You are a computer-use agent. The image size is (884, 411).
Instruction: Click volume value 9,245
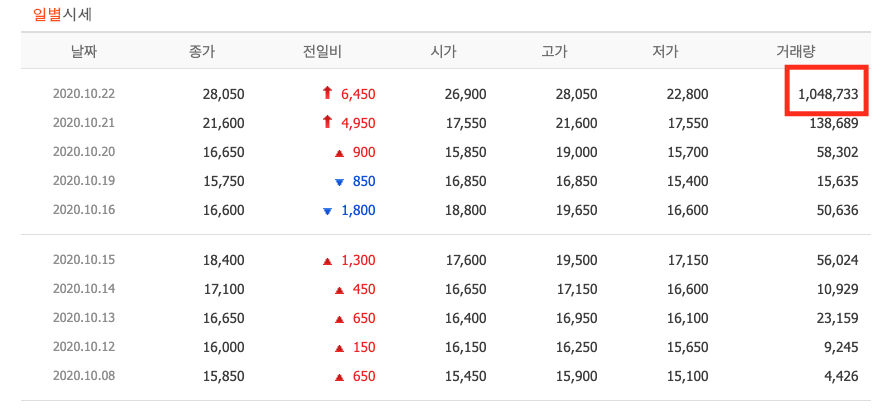pos(842,347)
